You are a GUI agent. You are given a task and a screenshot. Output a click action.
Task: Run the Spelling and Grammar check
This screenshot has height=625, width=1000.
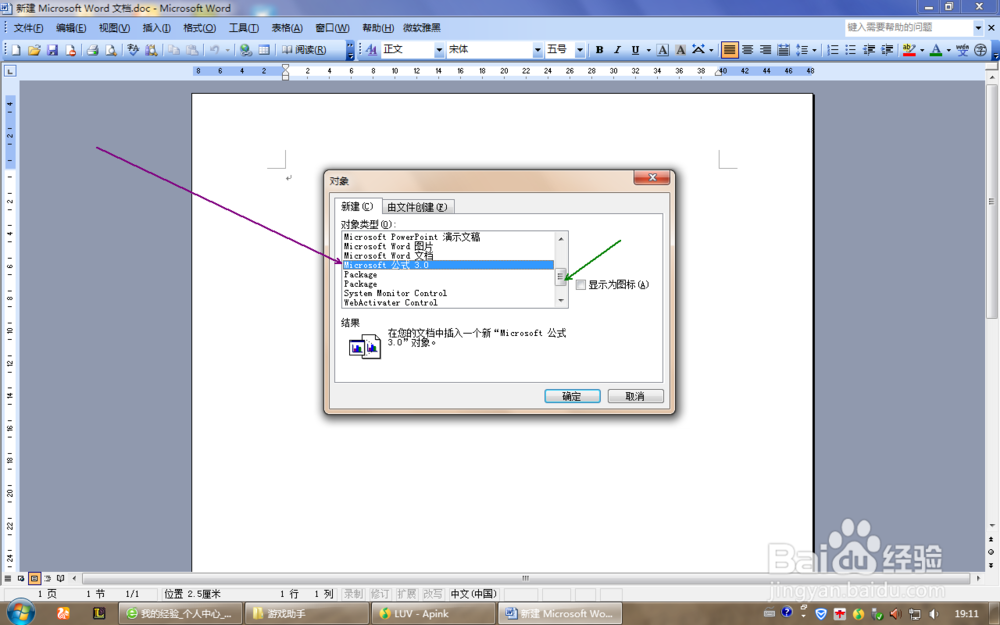[133, 50]
